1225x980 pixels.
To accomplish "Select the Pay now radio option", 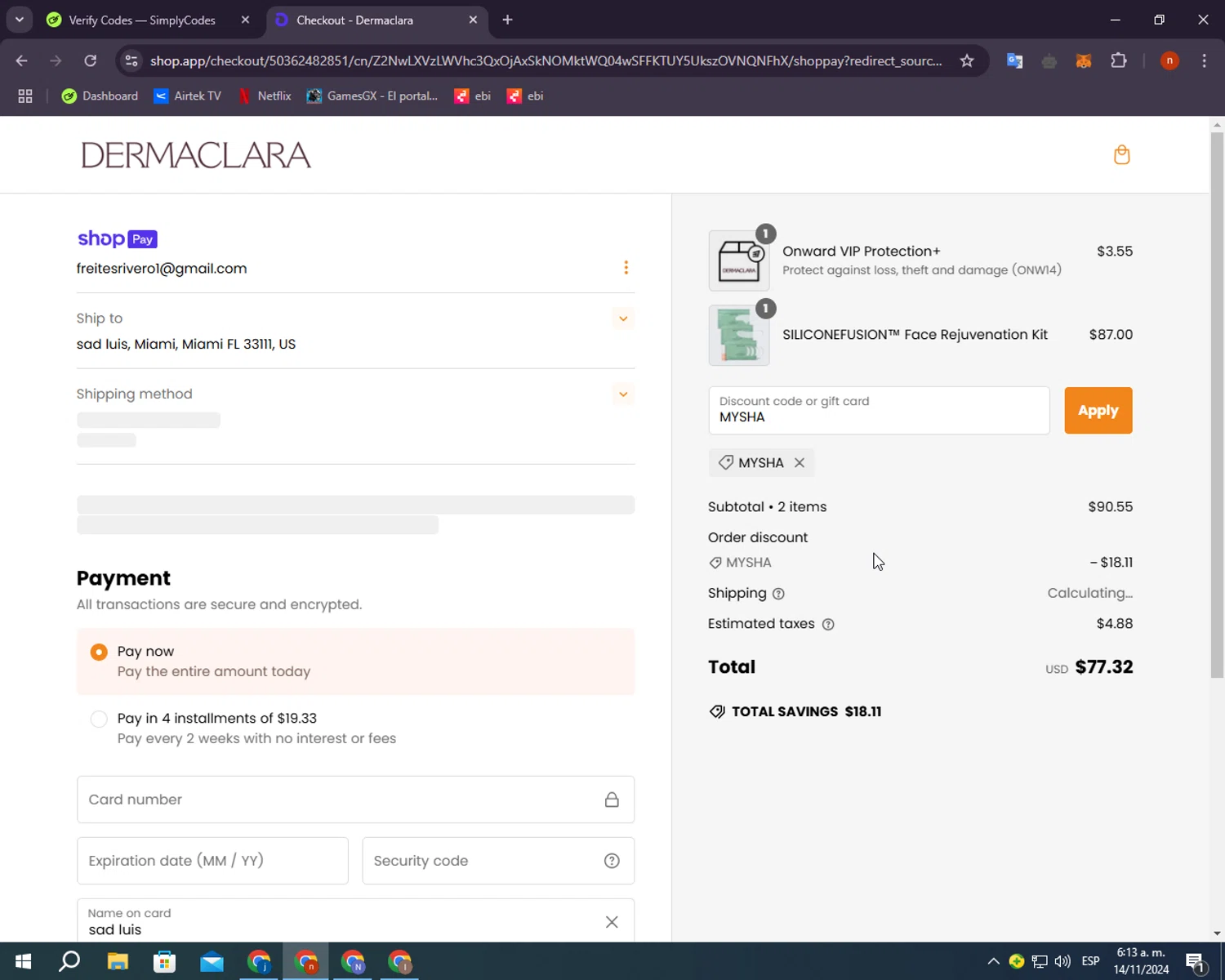I will point(99,652).
